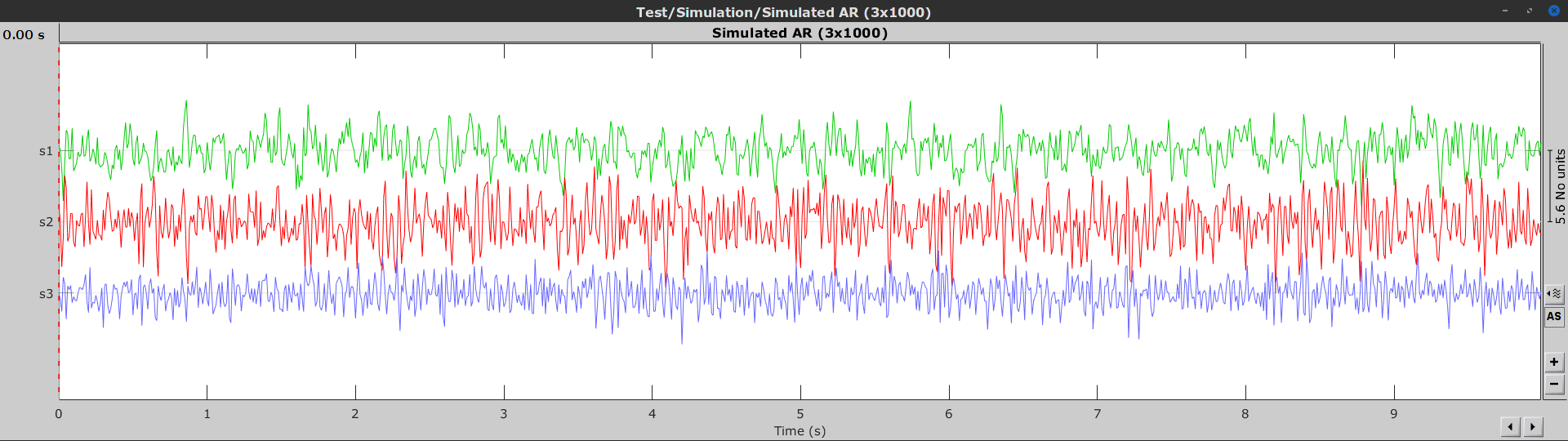Image resolution: width=1568 pixels, height=441 pixels.
Task: Decrease signal gain with the minus button
Action: point(1554,384)
